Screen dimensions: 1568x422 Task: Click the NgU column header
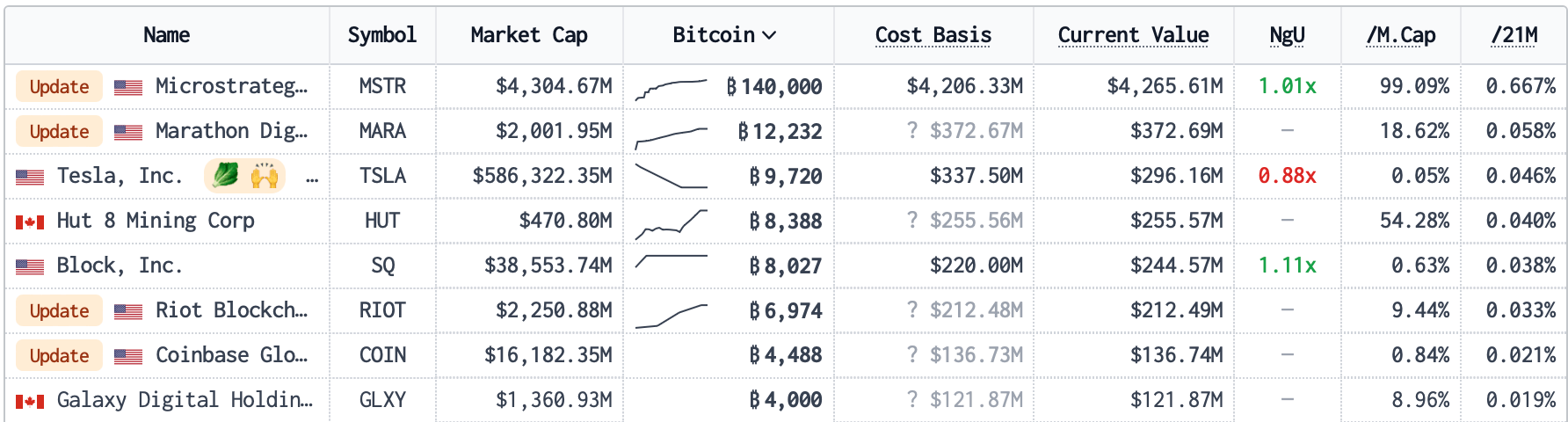tap(1287, 35)
